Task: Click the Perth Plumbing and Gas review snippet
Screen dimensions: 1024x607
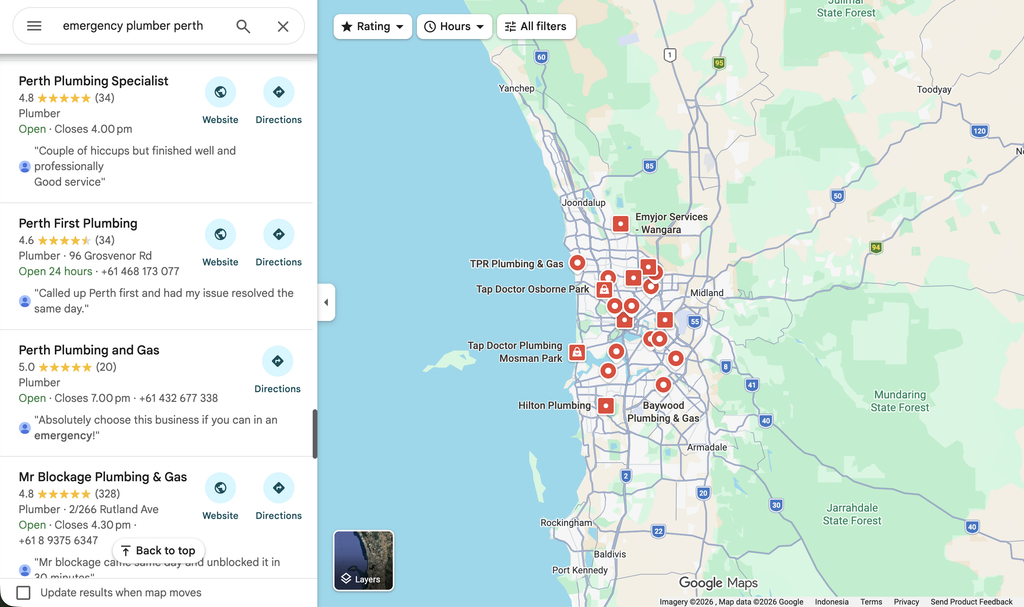Action: [155, 427]
